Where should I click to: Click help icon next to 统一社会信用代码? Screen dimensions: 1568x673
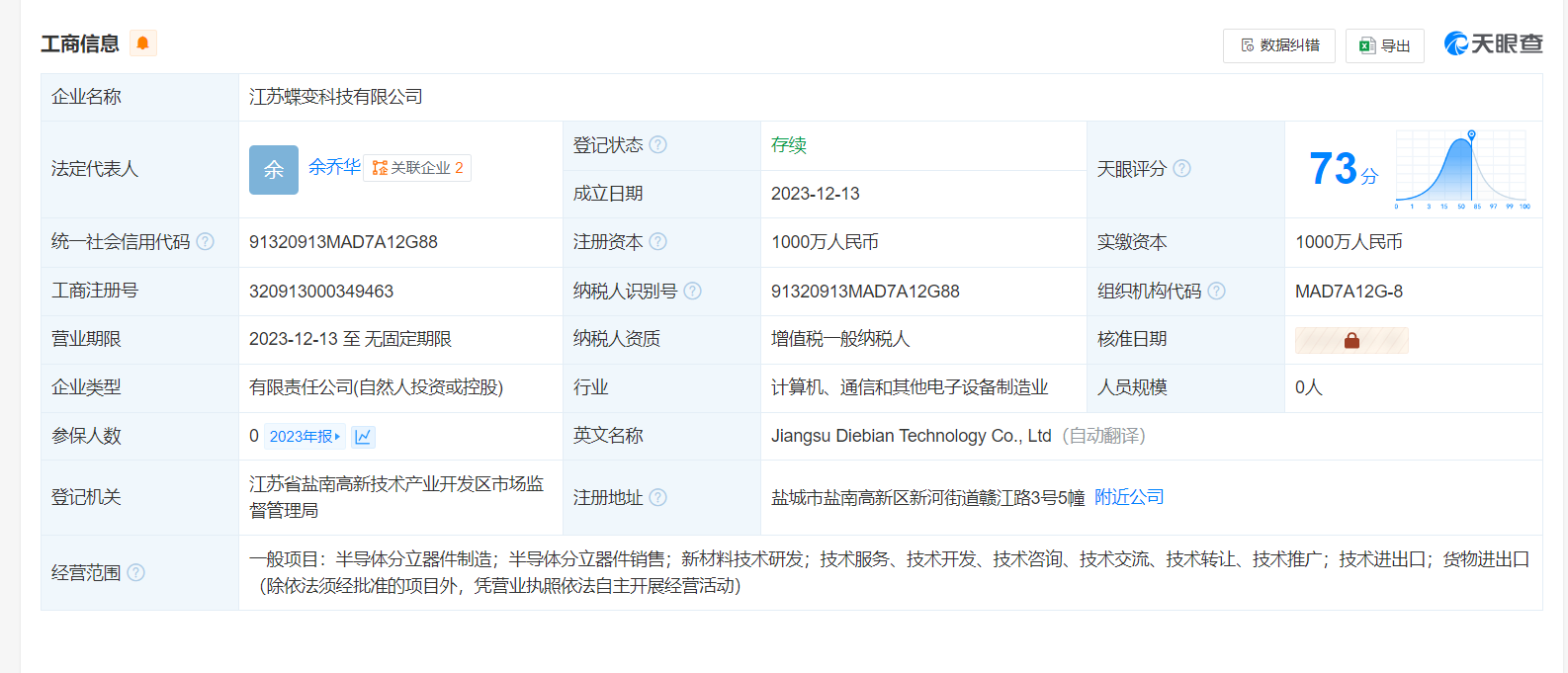[205, 242]
